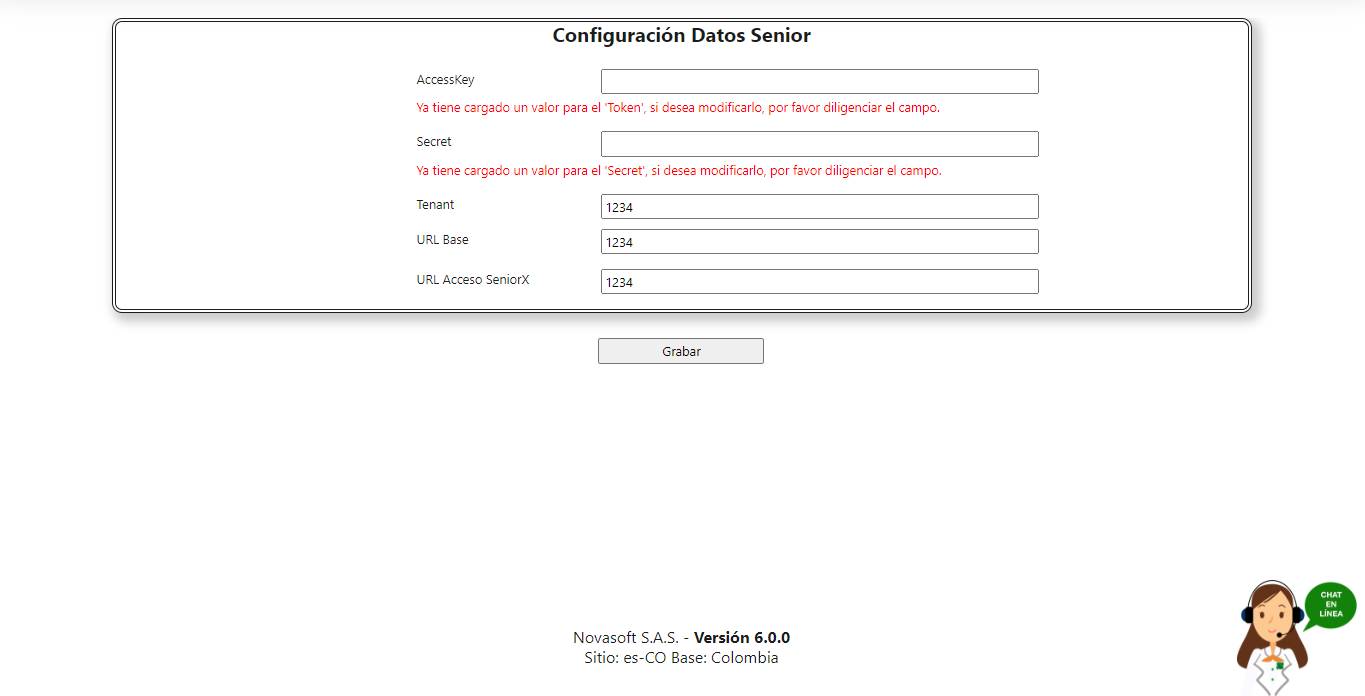Click into the Tenant text box
1365x696 pixels.
click(819, 207)
